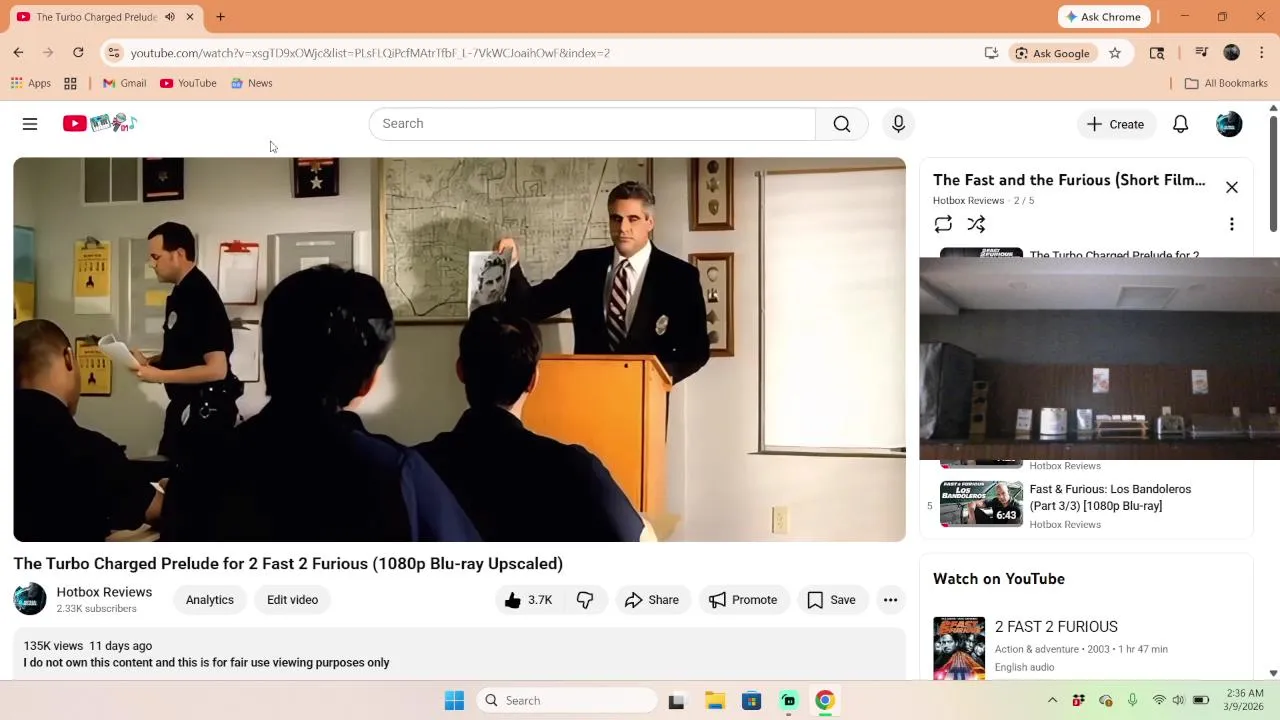Screen dimensions: 1280x720
Task: Click the install app icon in address bar
Action: (991, 53)
